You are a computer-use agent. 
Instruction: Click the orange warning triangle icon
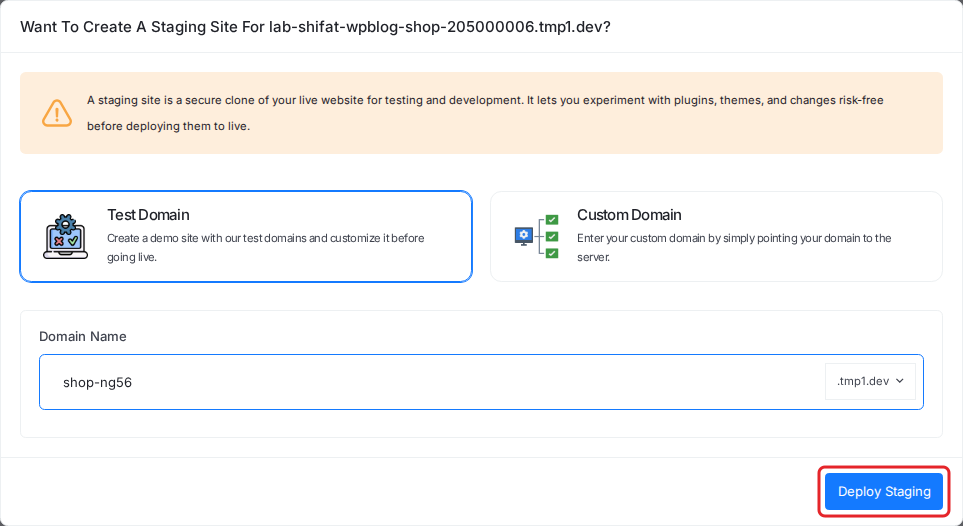click(x=57, y=113)
